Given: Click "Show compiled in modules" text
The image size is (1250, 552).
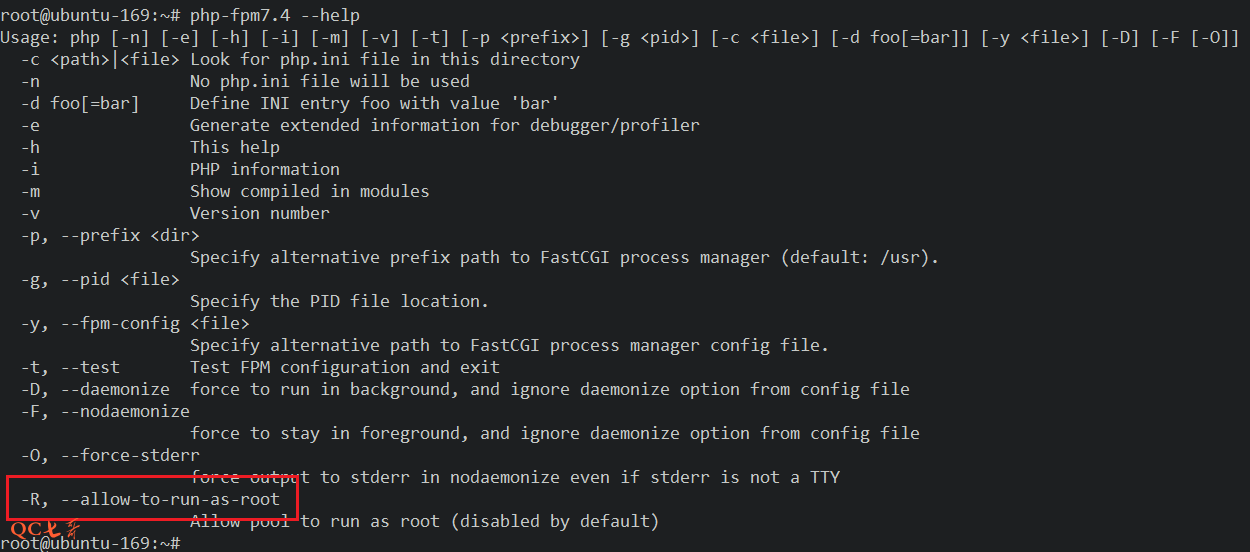Looking at the screenshot, I should pyautogui.click(x=309, y=191).
